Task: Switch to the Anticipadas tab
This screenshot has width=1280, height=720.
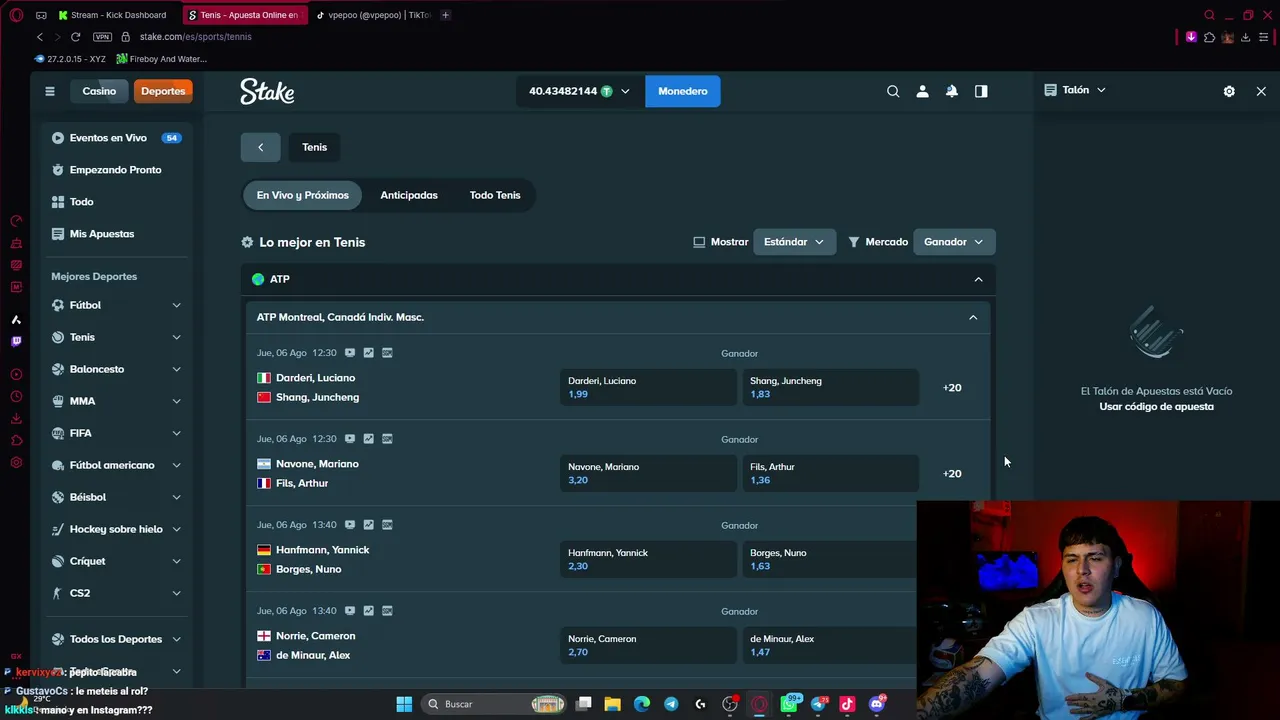Action: (x=409, y=195)
